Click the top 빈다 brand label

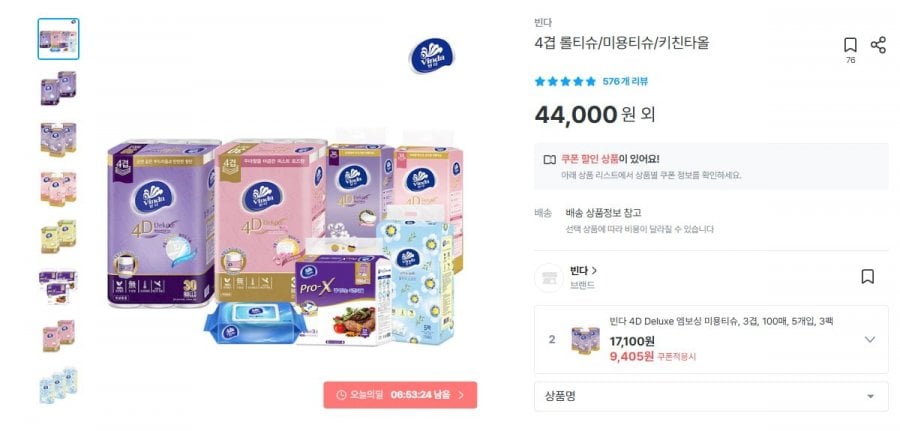click(543, 23)
